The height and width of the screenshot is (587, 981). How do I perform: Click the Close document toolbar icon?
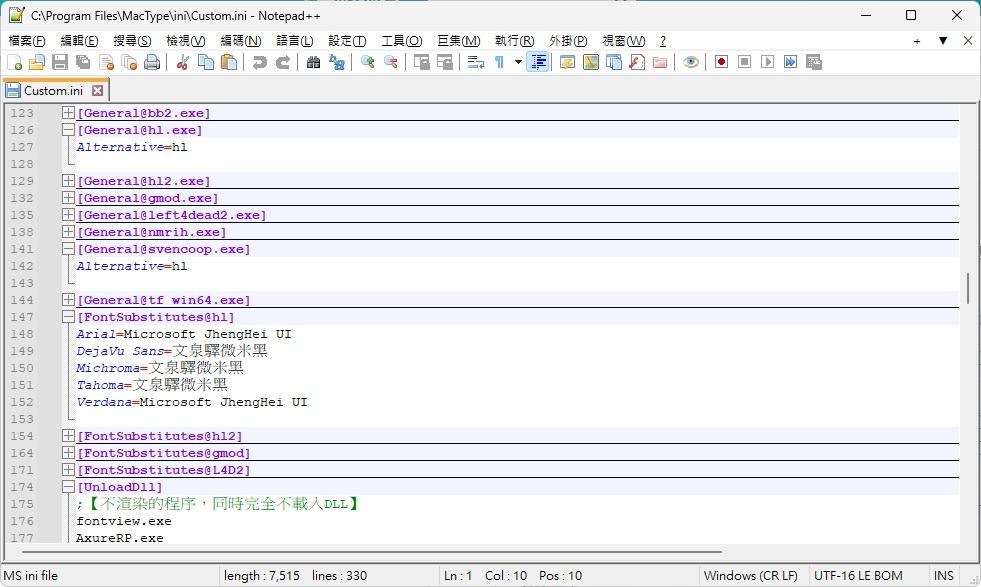point(106,62)
